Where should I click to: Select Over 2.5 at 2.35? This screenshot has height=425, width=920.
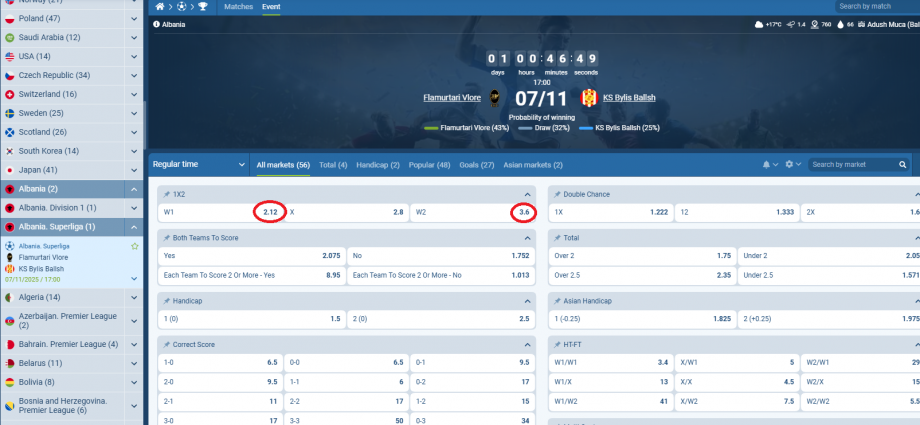(642, 275)
